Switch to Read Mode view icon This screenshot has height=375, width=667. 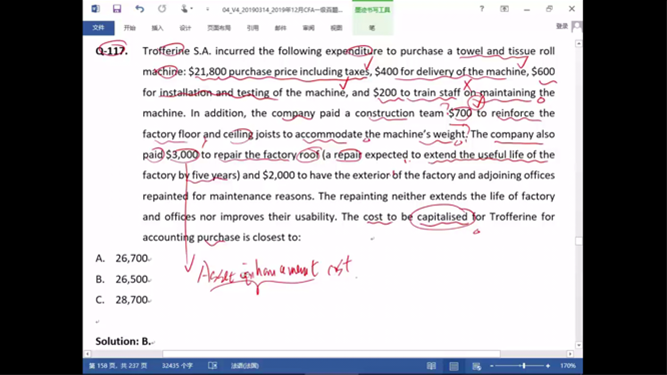click(431, 366)
